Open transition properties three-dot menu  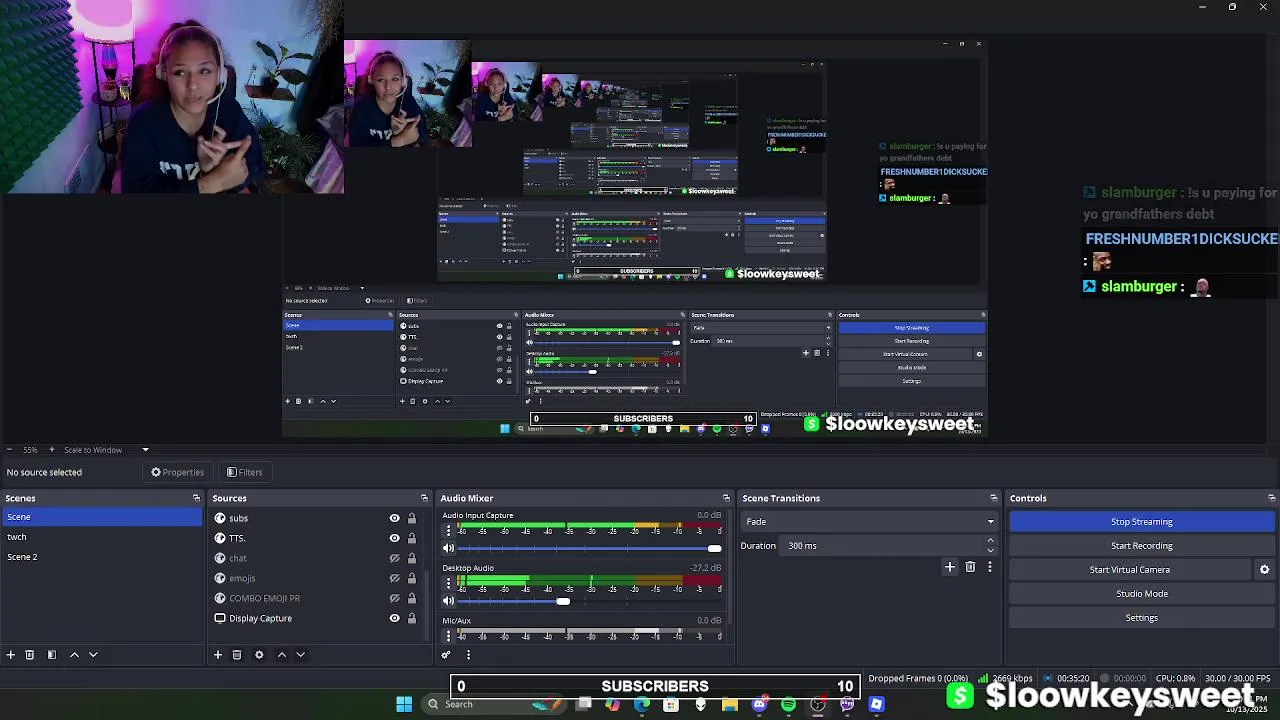990,567
